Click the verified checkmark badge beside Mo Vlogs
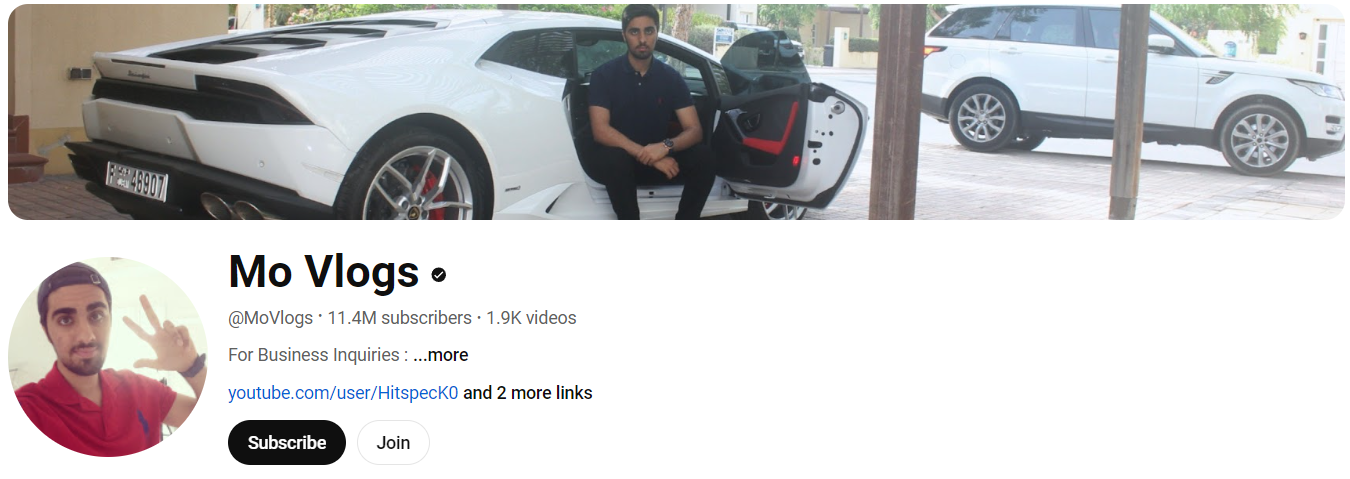Viewport: 1350px width, 479px height. point(438,274)
